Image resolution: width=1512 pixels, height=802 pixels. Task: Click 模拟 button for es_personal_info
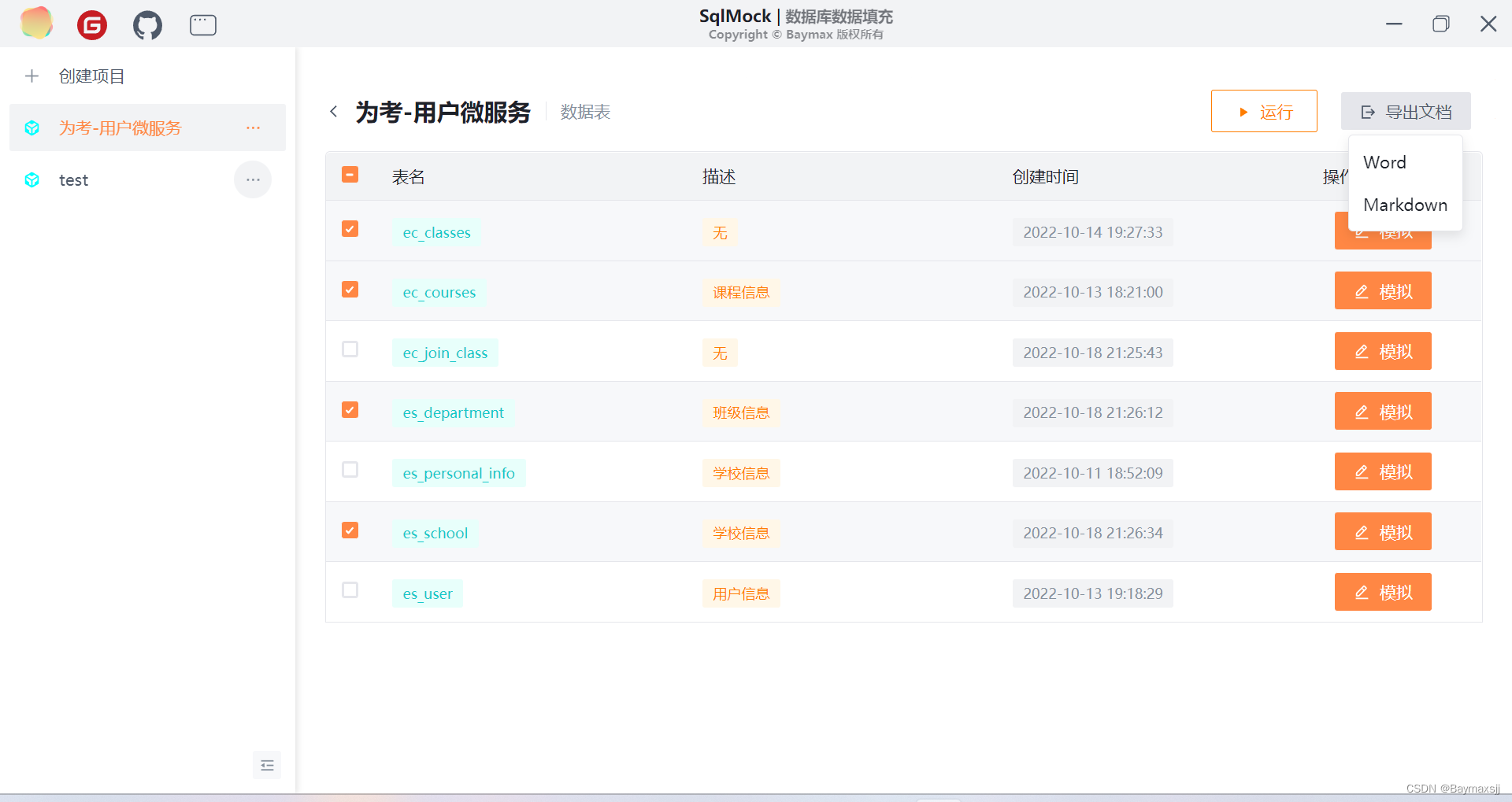pyautogui.click(x=1383, y=471)
